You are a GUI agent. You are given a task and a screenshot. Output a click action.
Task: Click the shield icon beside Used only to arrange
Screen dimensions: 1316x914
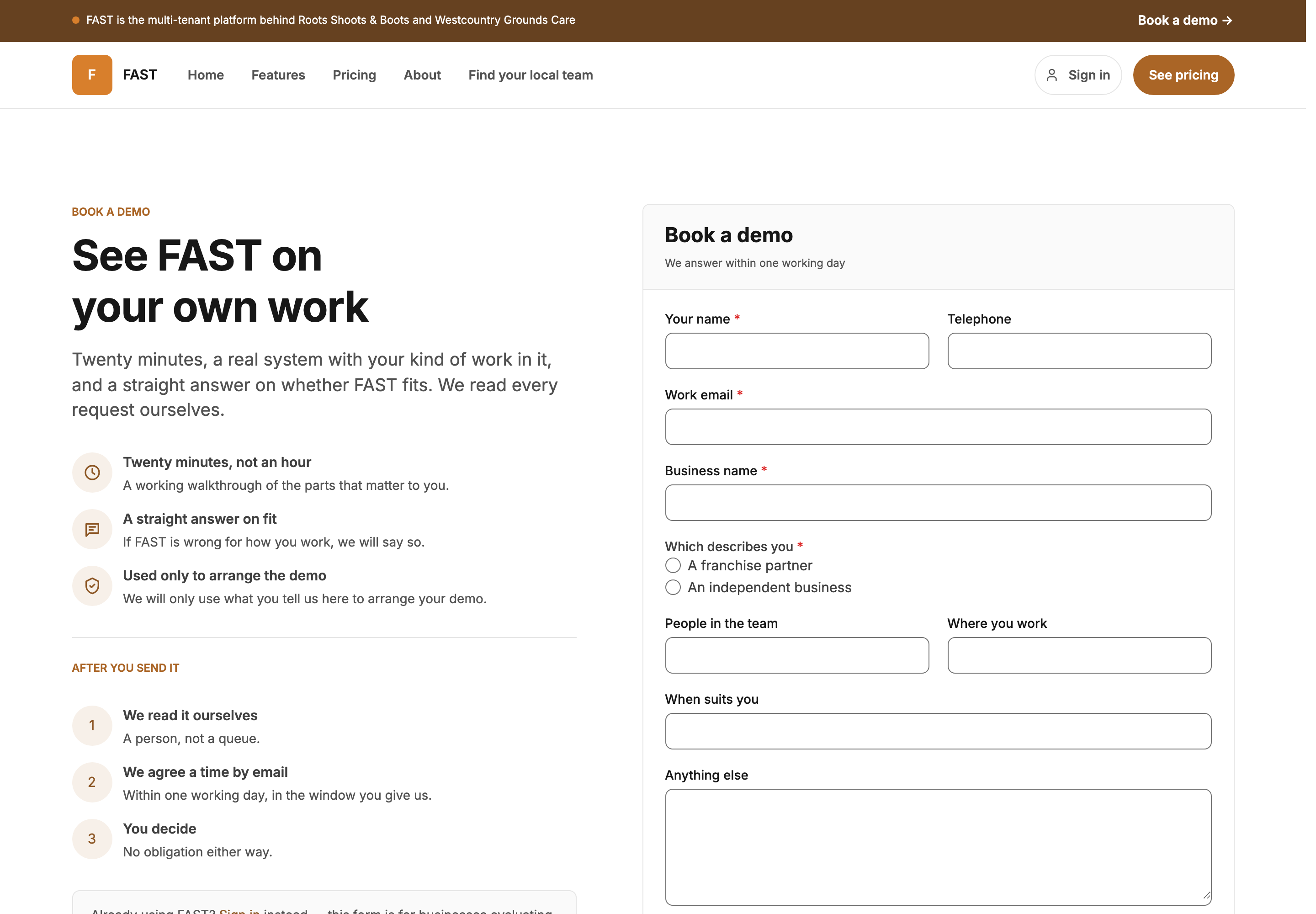pyautogui.click(x=92, y=586)
